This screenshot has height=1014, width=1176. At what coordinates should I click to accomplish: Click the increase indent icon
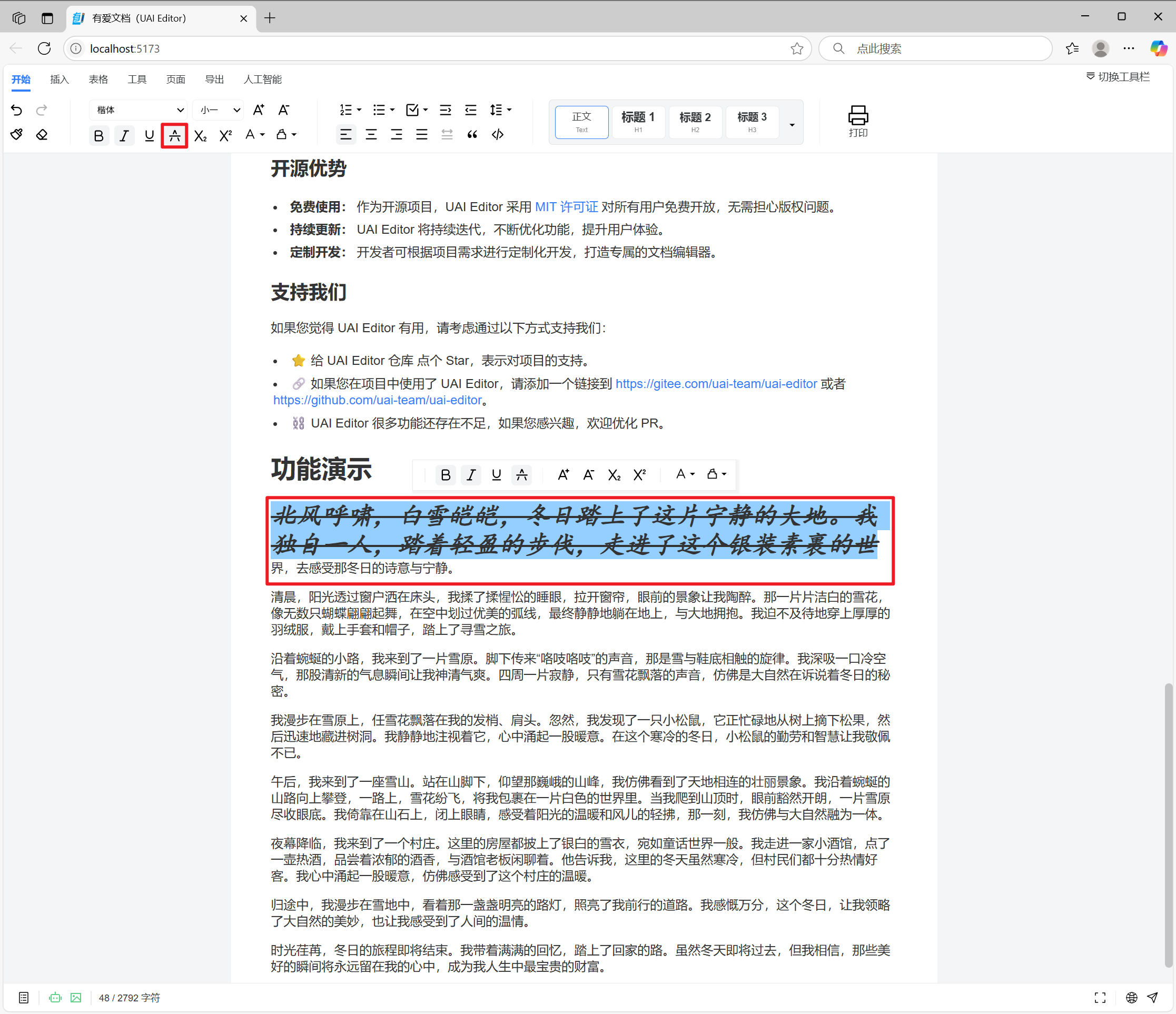(446, 110)
